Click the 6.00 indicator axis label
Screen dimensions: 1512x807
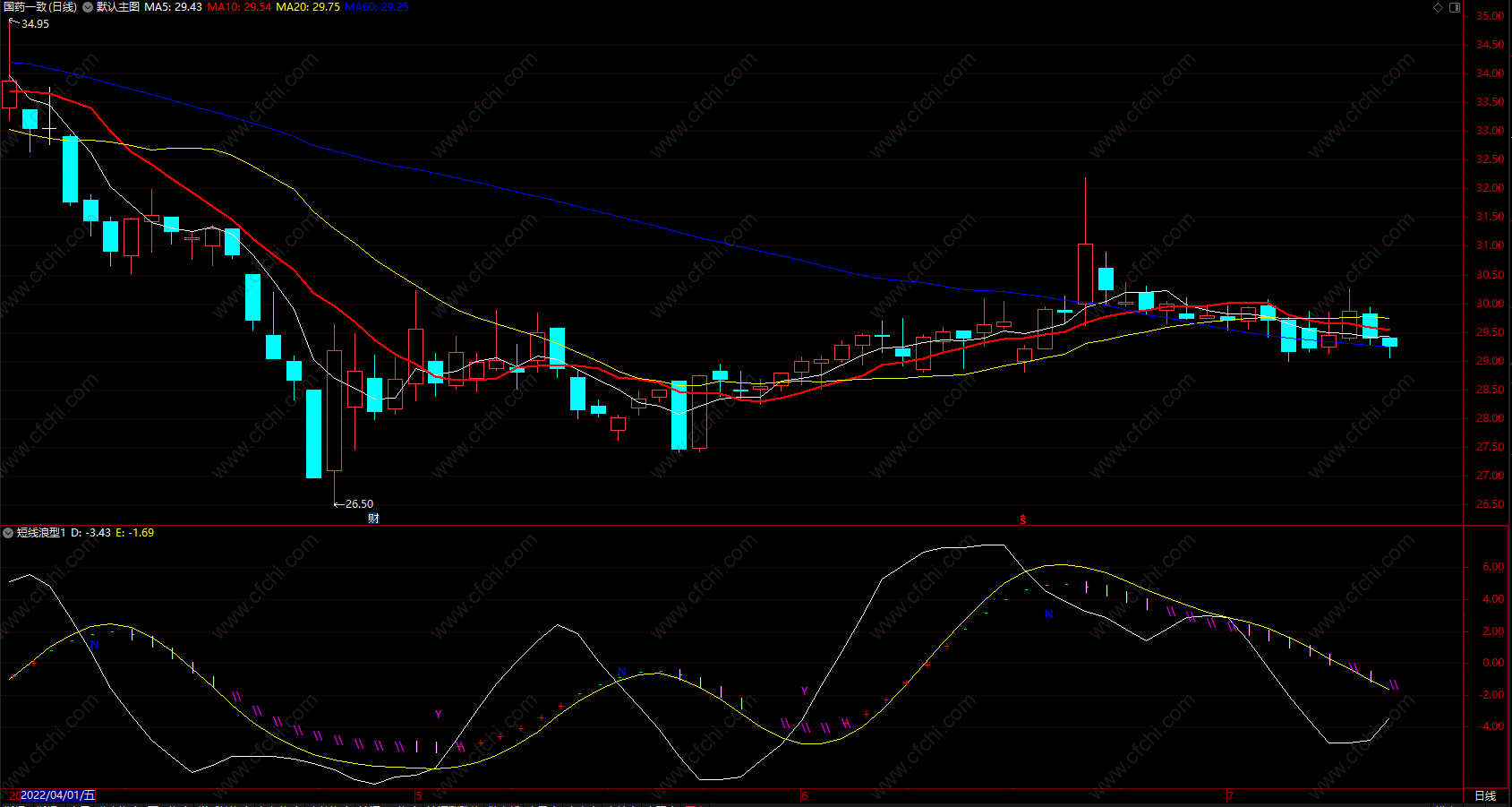tap(1493, 567)
